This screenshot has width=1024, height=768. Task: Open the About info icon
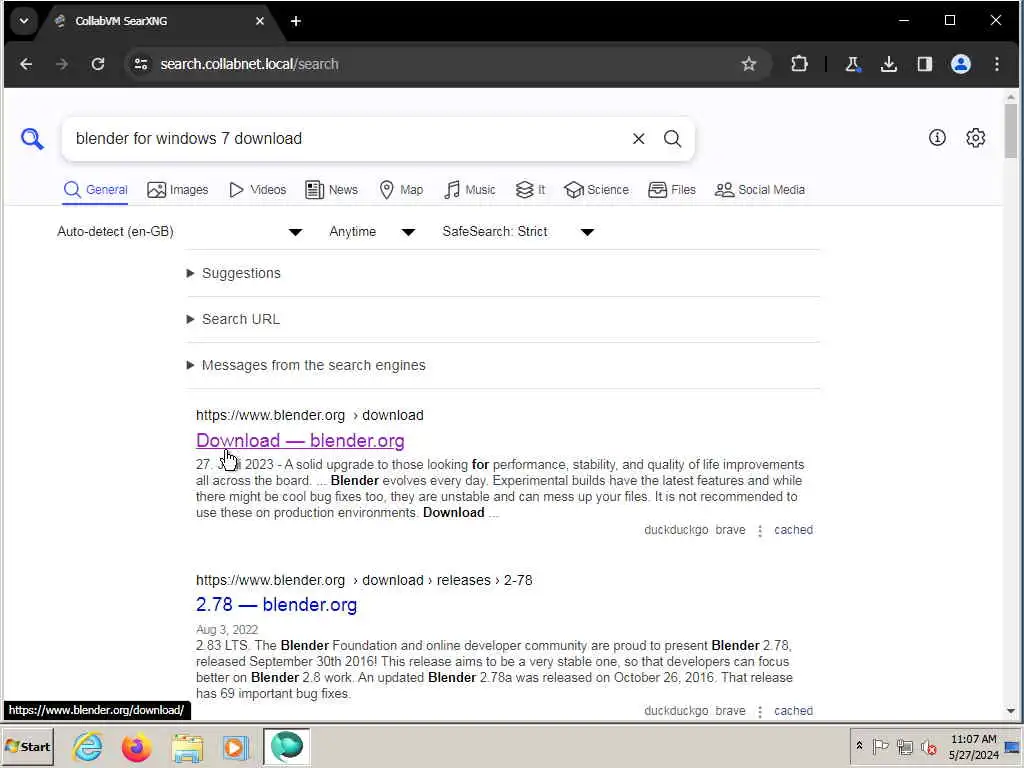click(937, 137)
